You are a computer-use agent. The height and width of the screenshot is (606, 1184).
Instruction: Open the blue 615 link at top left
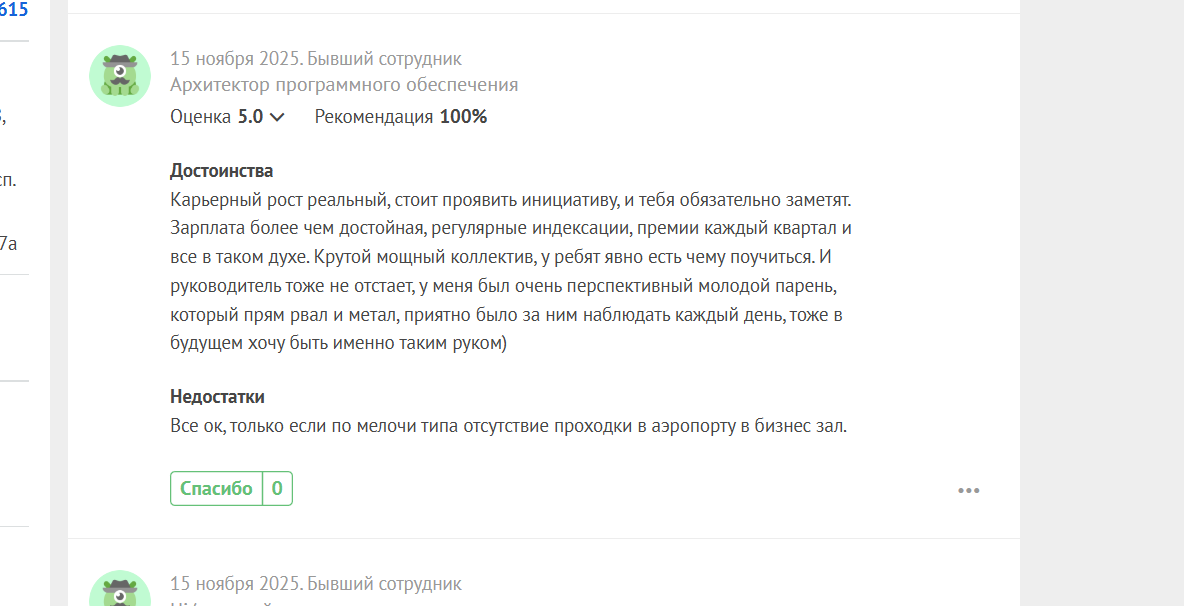(x=14, y=10)
